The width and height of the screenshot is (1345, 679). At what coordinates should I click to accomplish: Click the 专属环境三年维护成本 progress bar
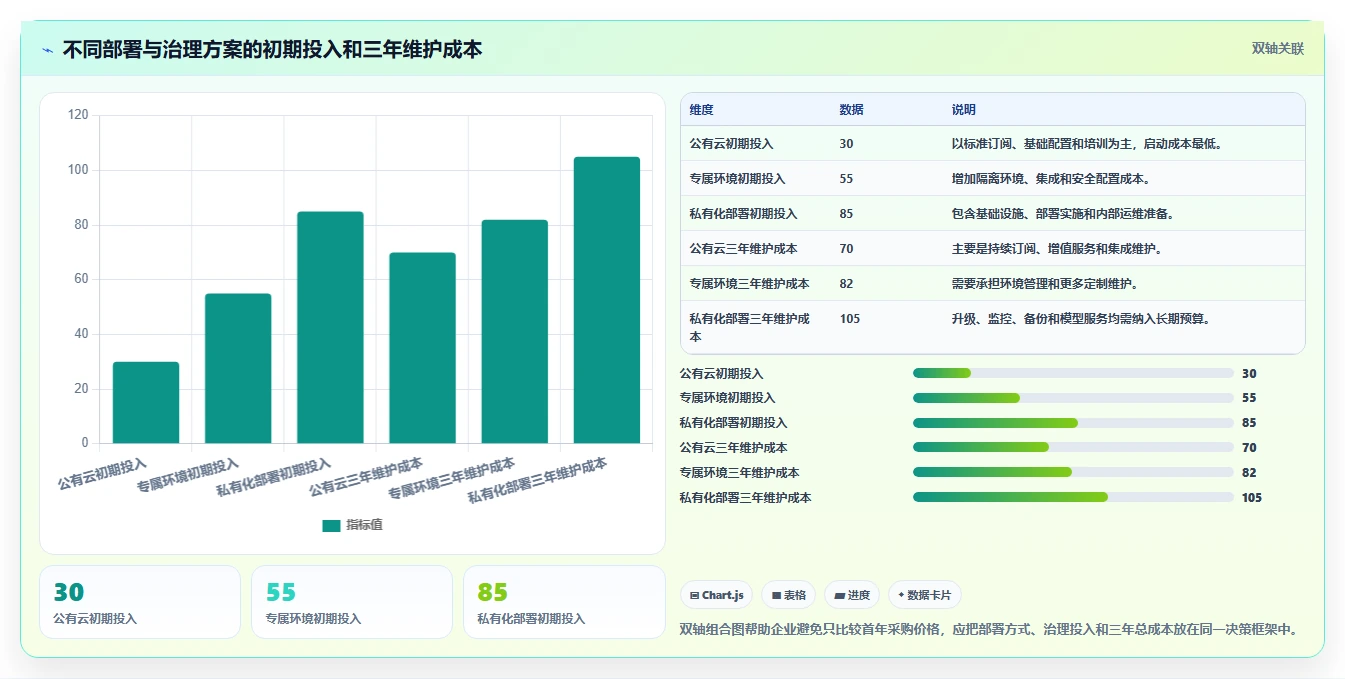(1073, 472)
